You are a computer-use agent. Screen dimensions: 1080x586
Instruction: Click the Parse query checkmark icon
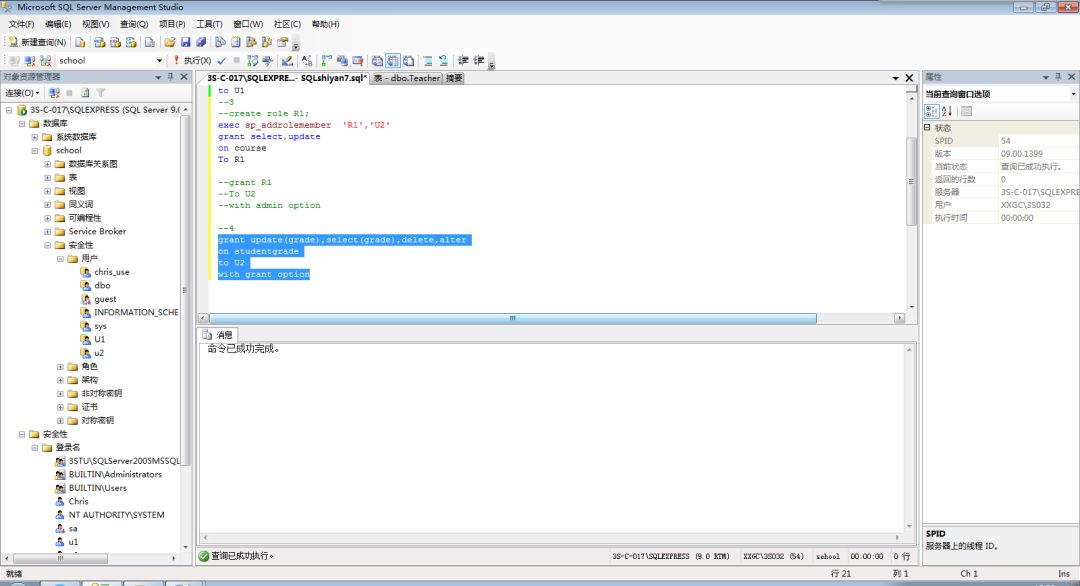pos(221,60)
